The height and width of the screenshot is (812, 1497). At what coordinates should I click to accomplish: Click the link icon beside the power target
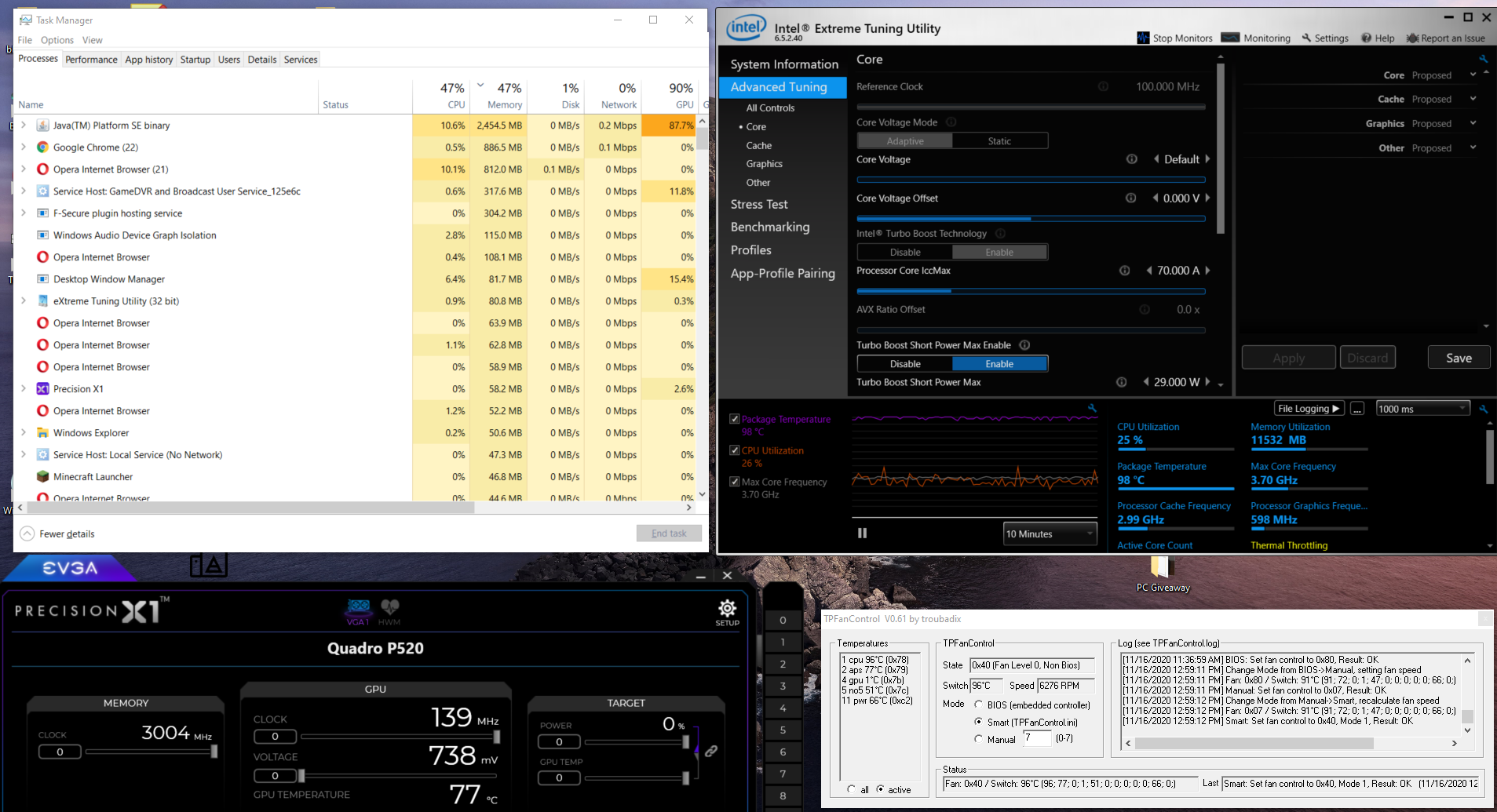coord(711,751)
